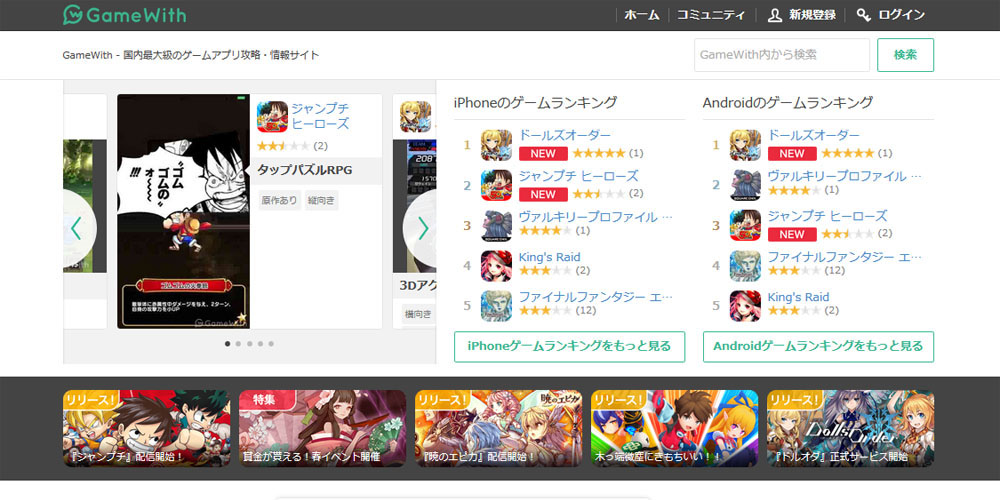Open the コミュニティ menu item

pos(710,15)
